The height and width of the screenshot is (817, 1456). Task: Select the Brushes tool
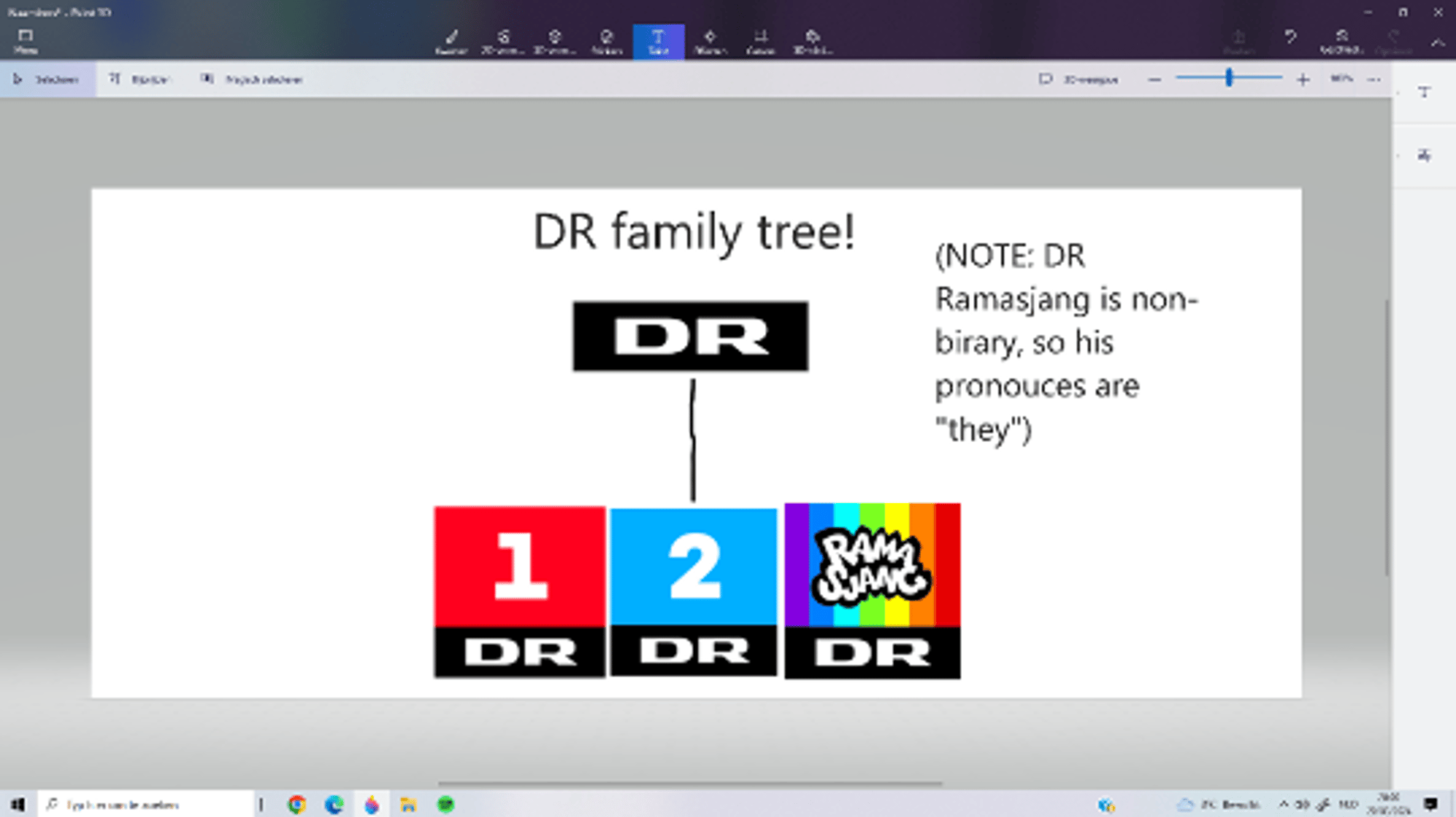coord(451,41)
